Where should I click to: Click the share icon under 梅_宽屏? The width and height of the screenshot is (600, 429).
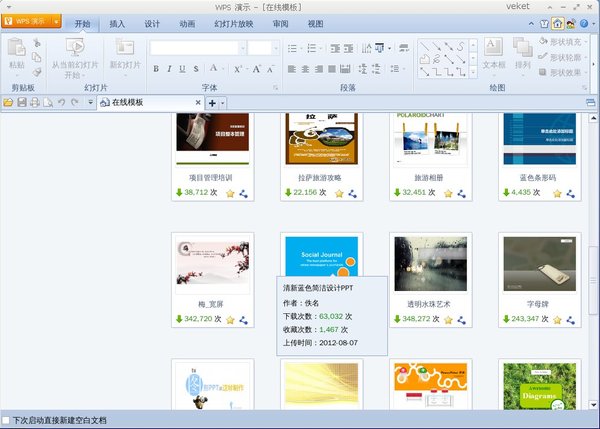coord(243,320)
